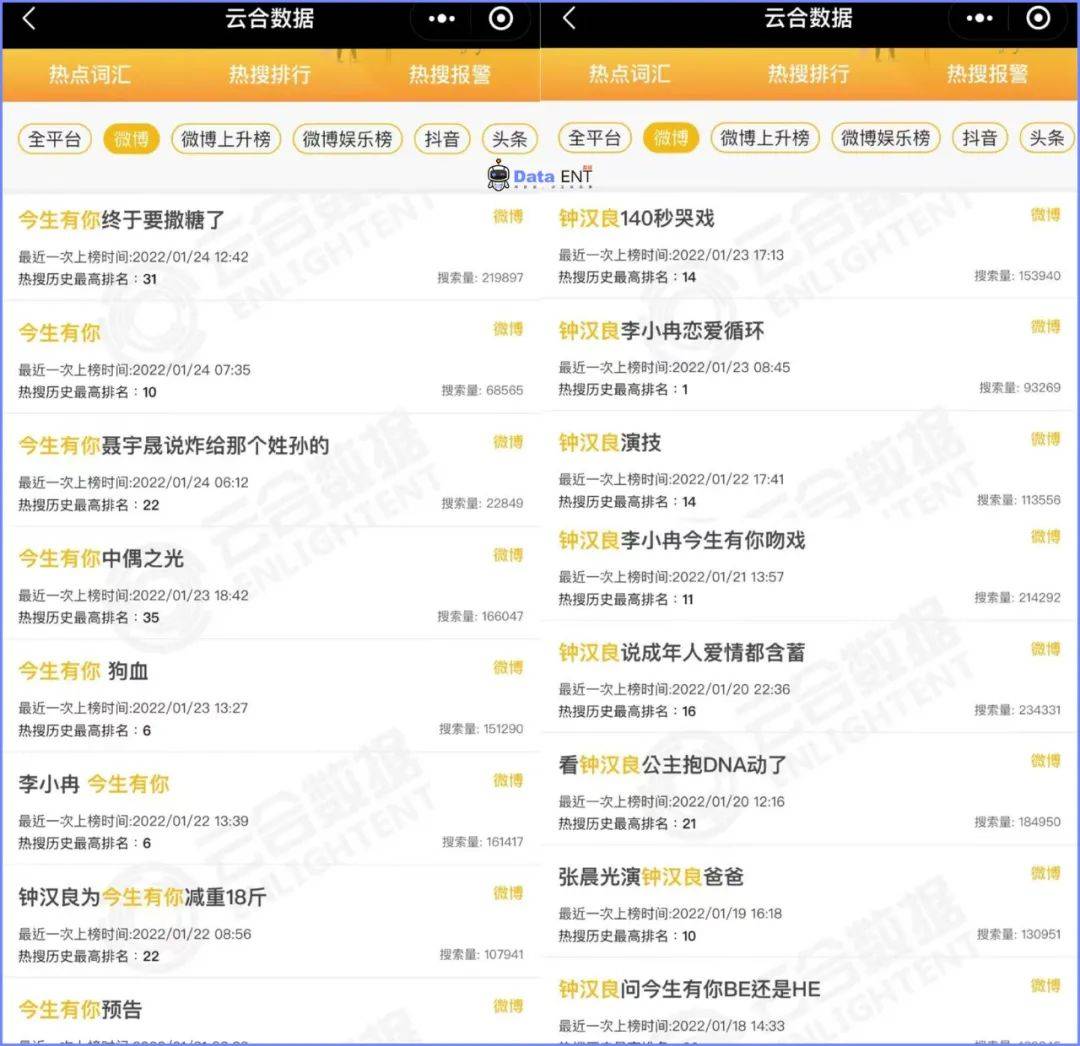Open the three-dot more menu in right panel
The width and height of the screenshot is (1080, 1046).
click(979, 18)
